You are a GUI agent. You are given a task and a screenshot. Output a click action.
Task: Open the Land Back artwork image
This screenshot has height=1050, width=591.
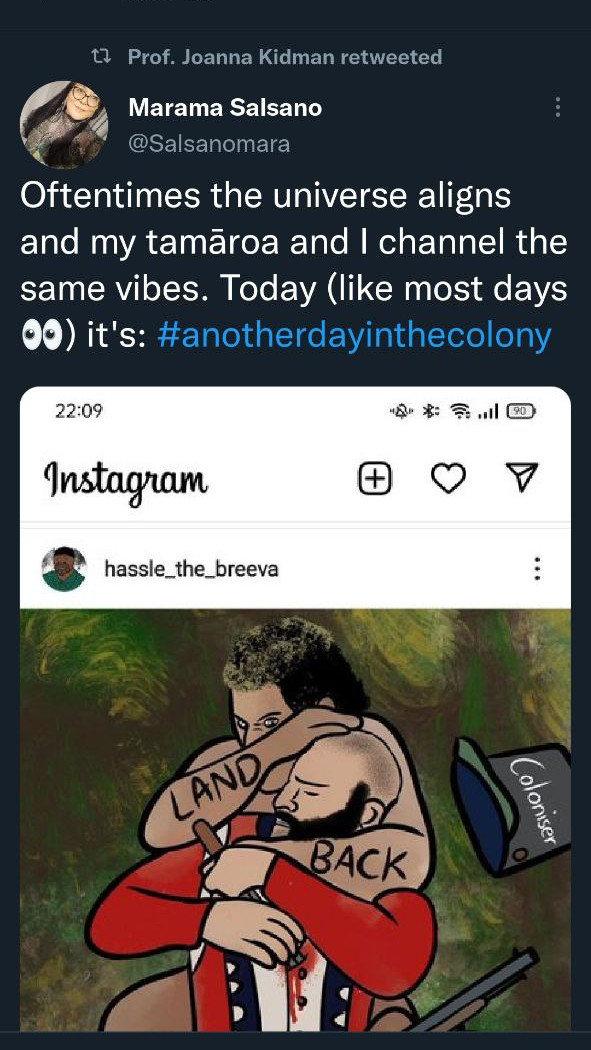point(295,820)
